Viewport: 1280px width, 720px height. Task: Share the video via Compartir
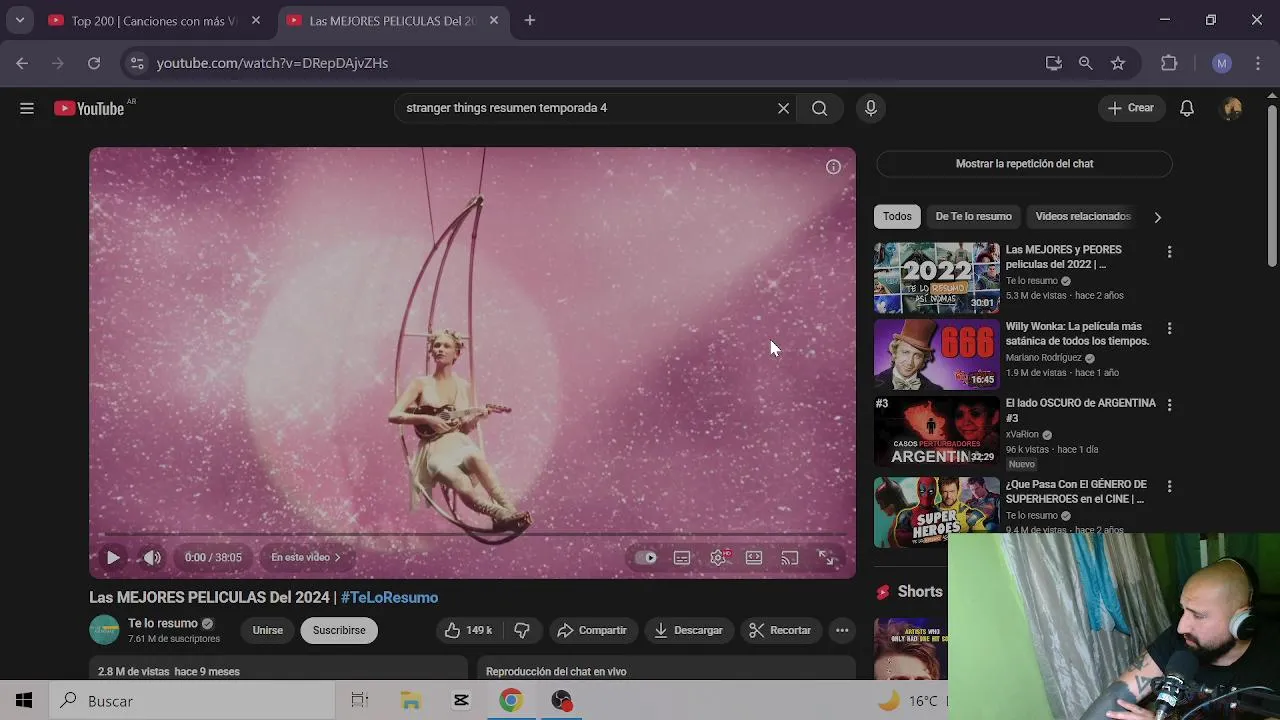(x=592, y=630)
